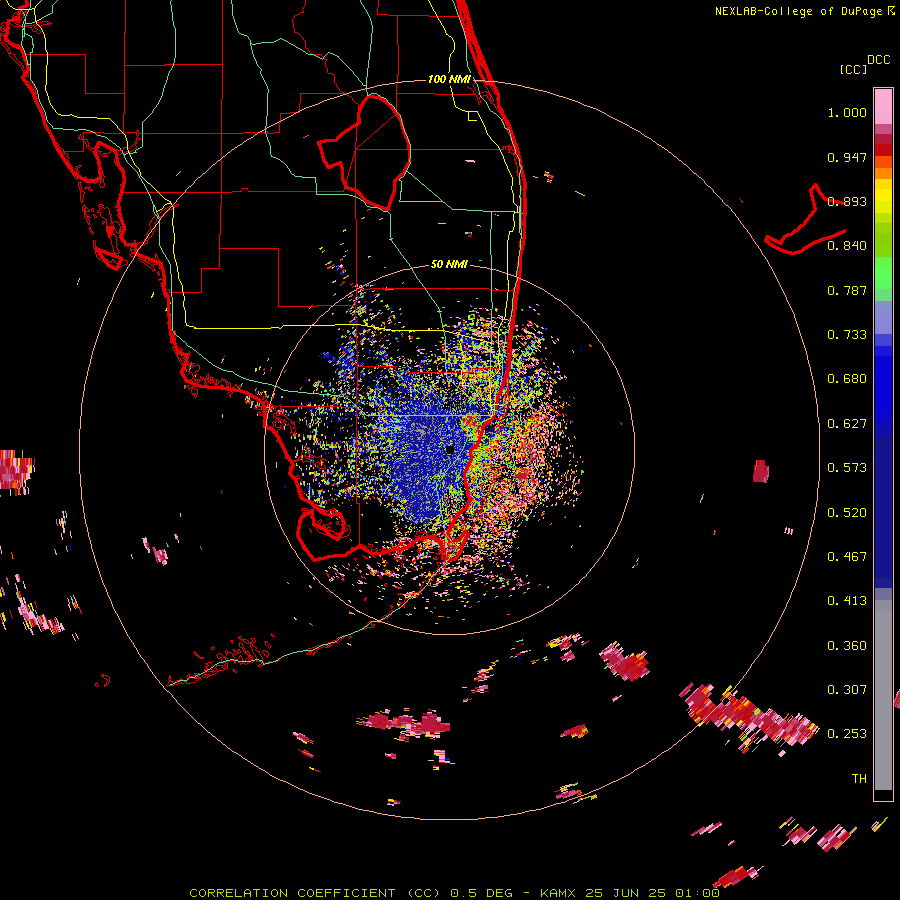Click the TH threshold label
The height and width of the screenshot is (900, 900).
(x=859, y=779)
